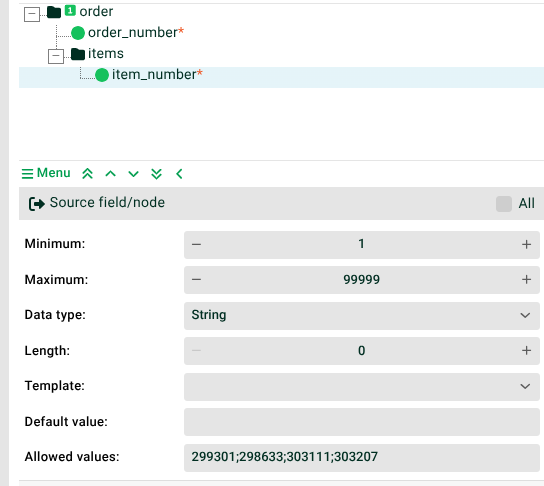Screen dimensions: 544x486
Task: Click the order folder icon
Action: click(54, 12)
